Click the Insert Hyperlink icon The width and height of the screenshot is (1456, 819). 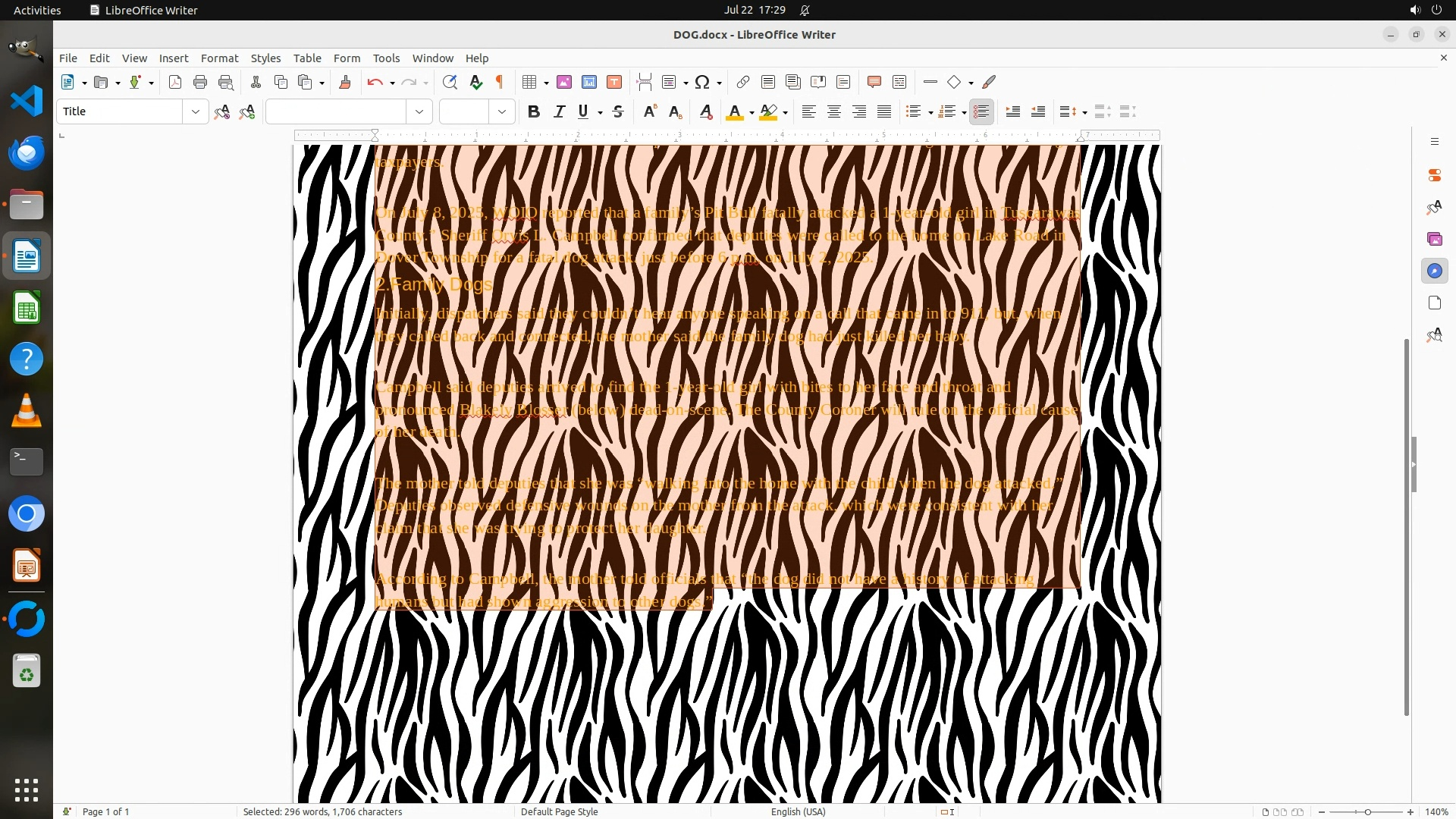(x=742, y=82)
